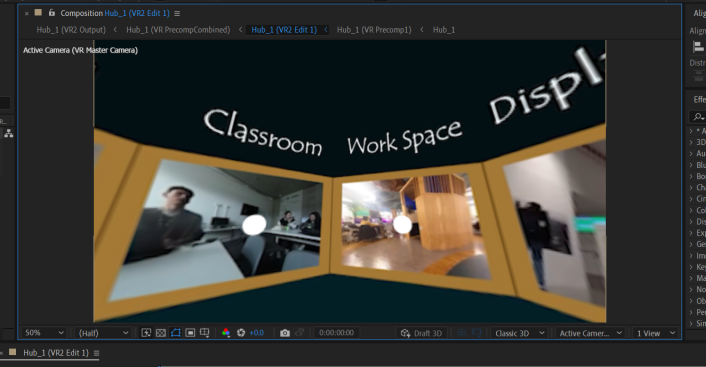
Task: Open the Active Camera view dropdown
Action: pos(590,333)
